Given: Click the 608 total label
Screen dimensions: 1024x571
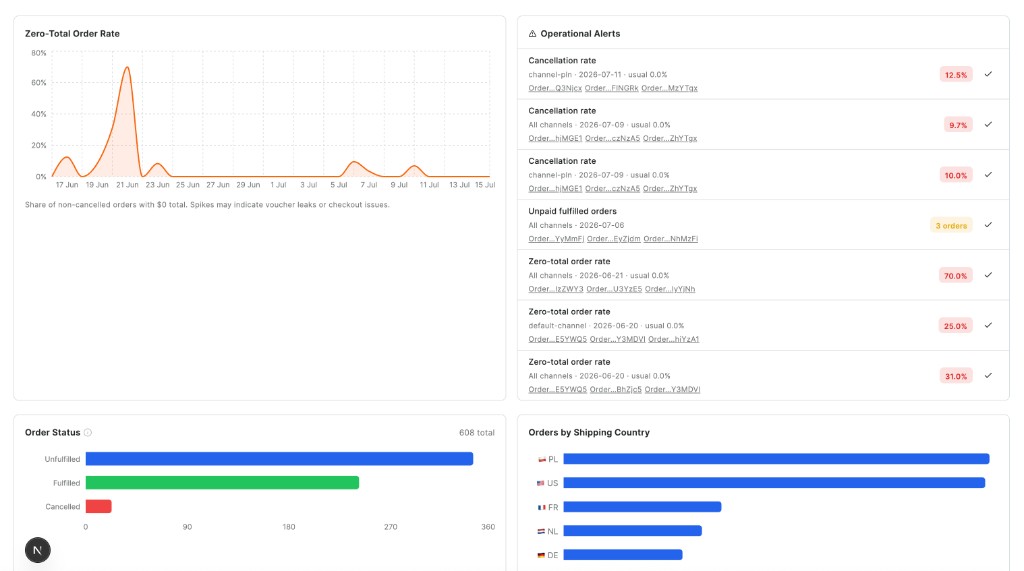Looking at the screenshot, I should tap(477, 432).
